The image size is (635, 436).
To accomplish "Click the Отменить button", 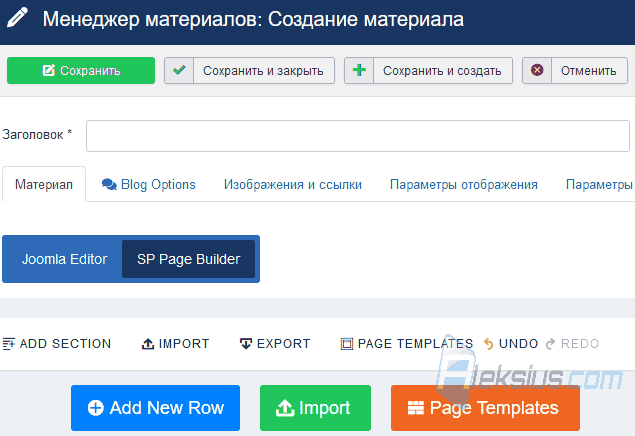I will [575, 70].
